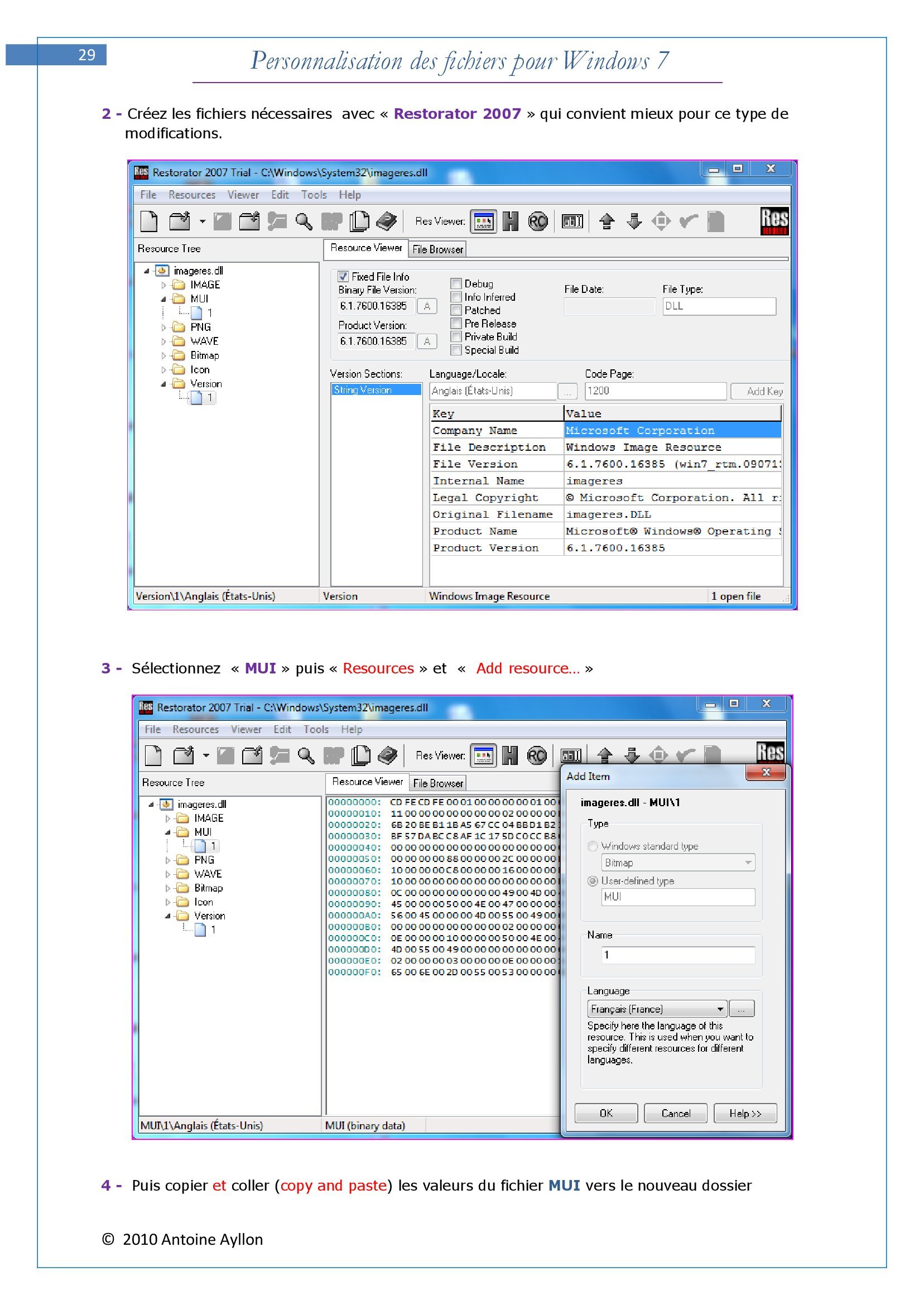
Task: Click the Add Key button
Action: click(x=758, y=391)
